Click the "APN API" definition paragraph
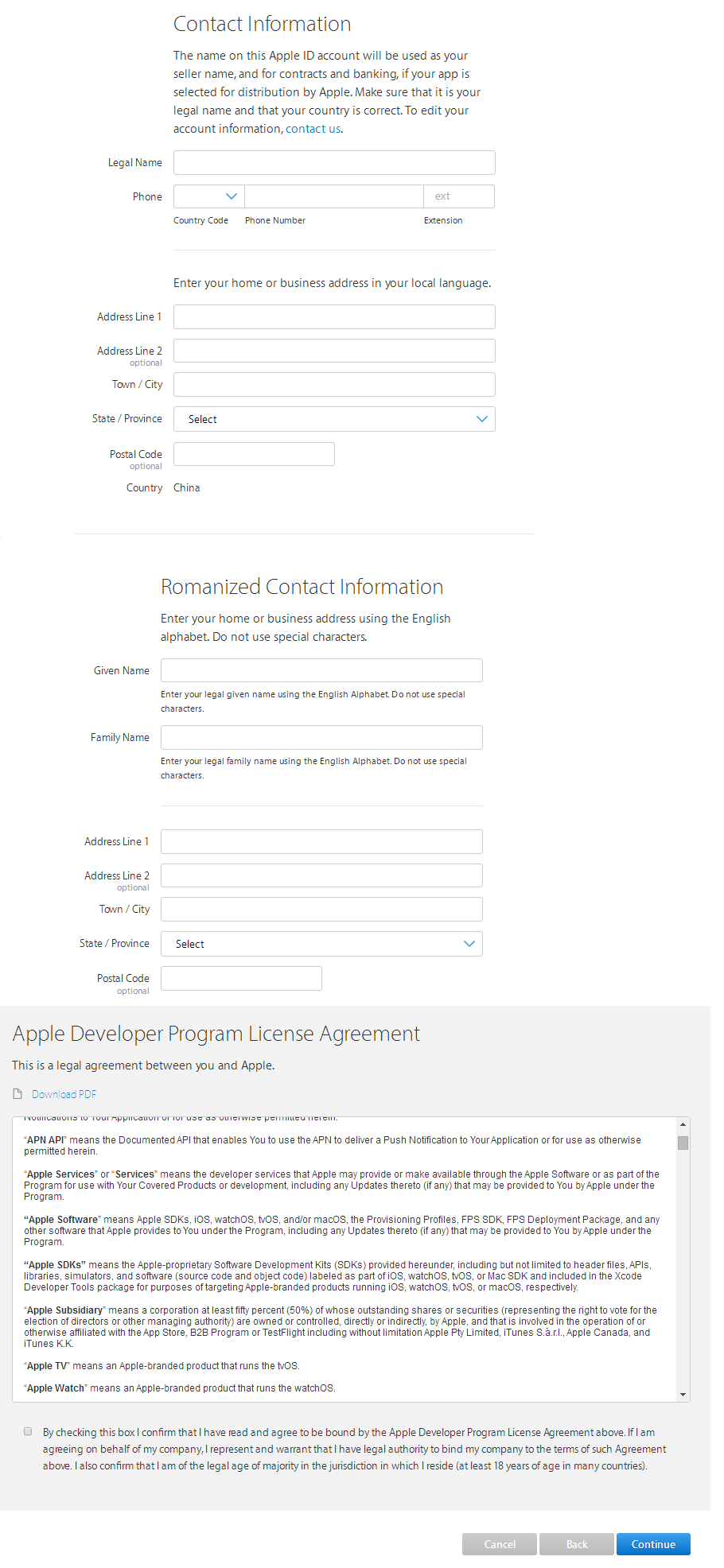Image resolution: width=724 pixels, height=1568 pixels. coord(333,1146)
